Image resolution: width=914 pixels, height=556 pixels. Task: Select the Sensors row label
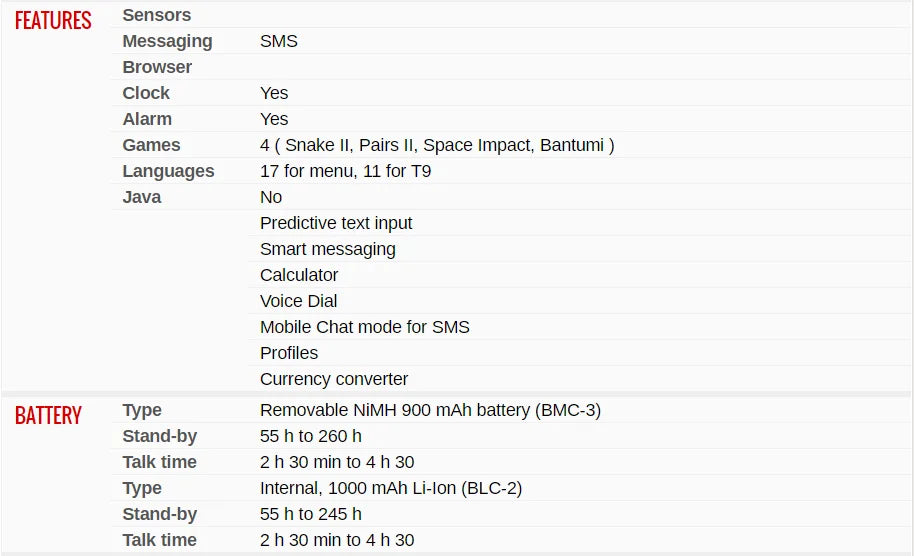point(156,15)
